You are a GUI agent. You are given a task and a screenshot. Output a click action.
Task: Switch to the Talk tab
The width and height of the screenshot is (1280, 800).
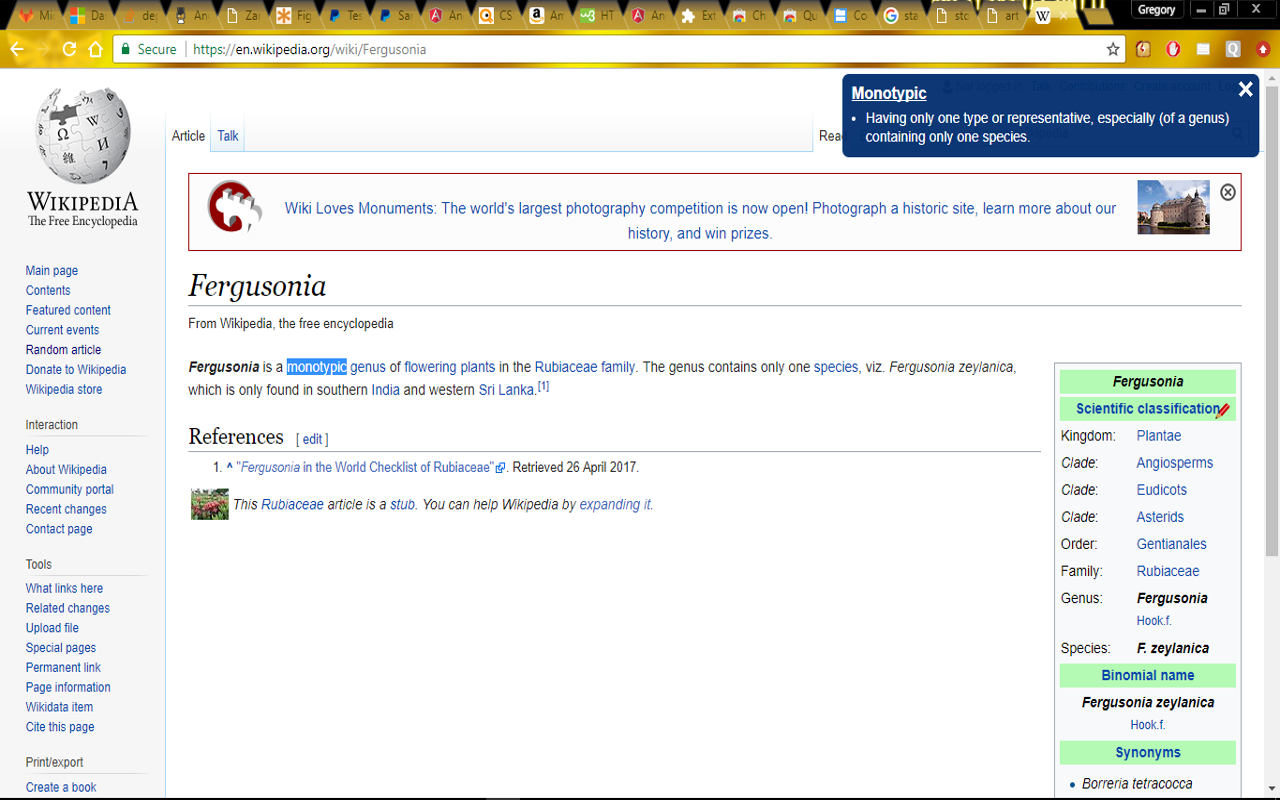(227, 135)
